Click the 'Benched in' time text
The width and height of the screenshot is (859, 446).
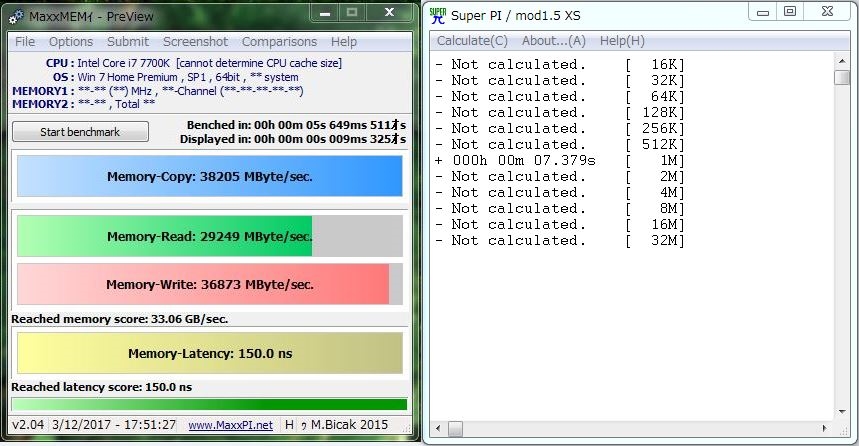[296, 125]
